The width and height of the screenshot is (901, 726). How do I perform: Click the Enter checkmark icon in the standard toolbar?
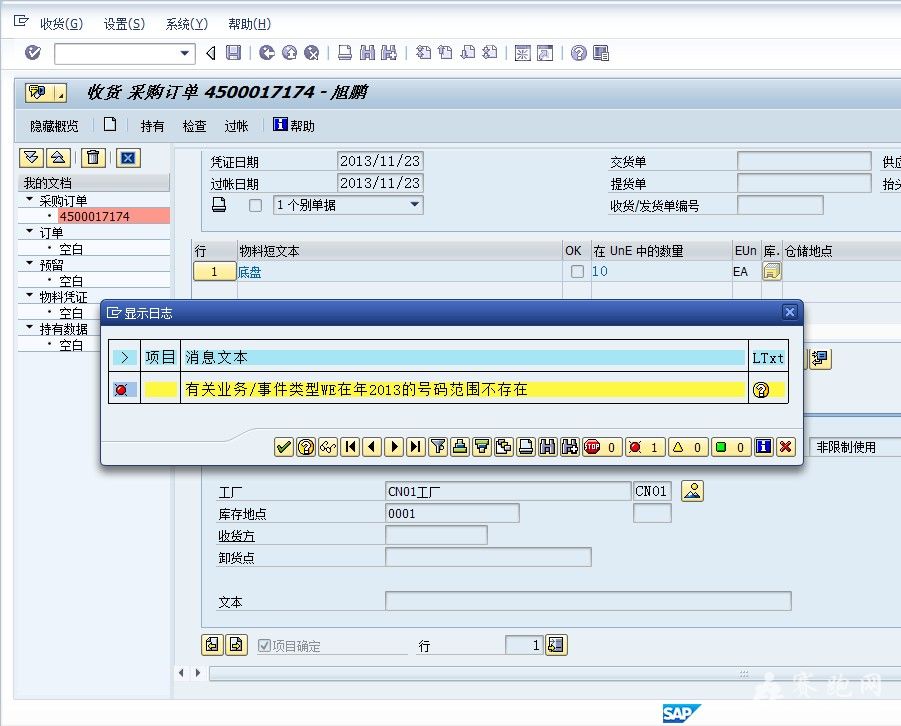[x=33, y=53]
